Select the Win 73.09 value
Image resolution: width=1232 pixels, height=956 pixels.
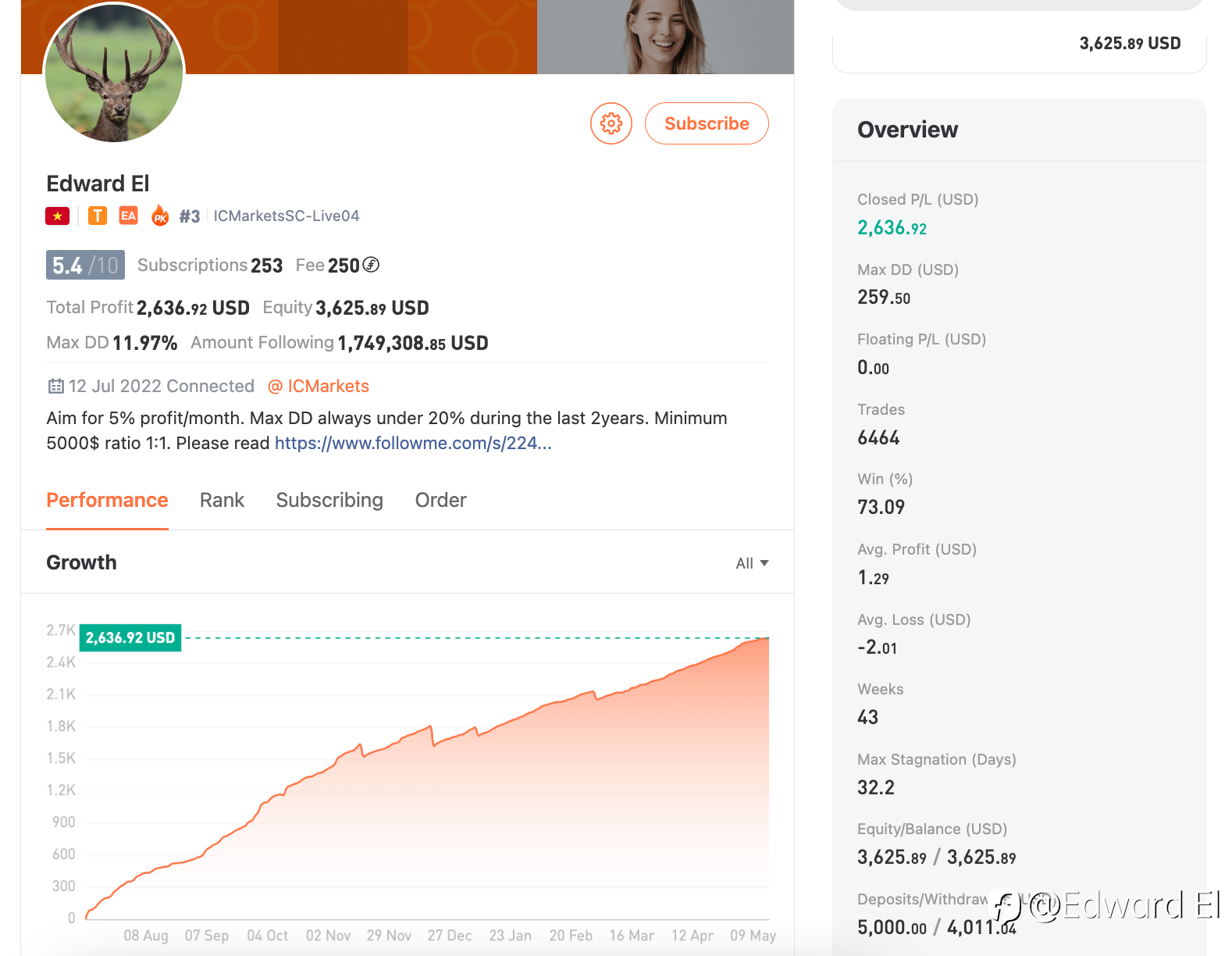(881, 507)
